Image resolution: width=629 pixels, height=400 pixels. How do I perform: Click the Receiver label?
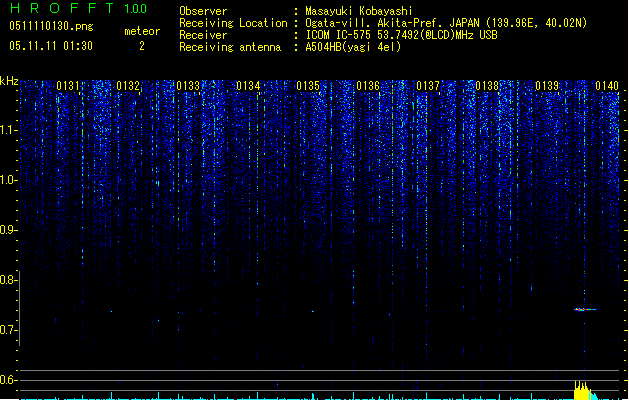[203, 35]
